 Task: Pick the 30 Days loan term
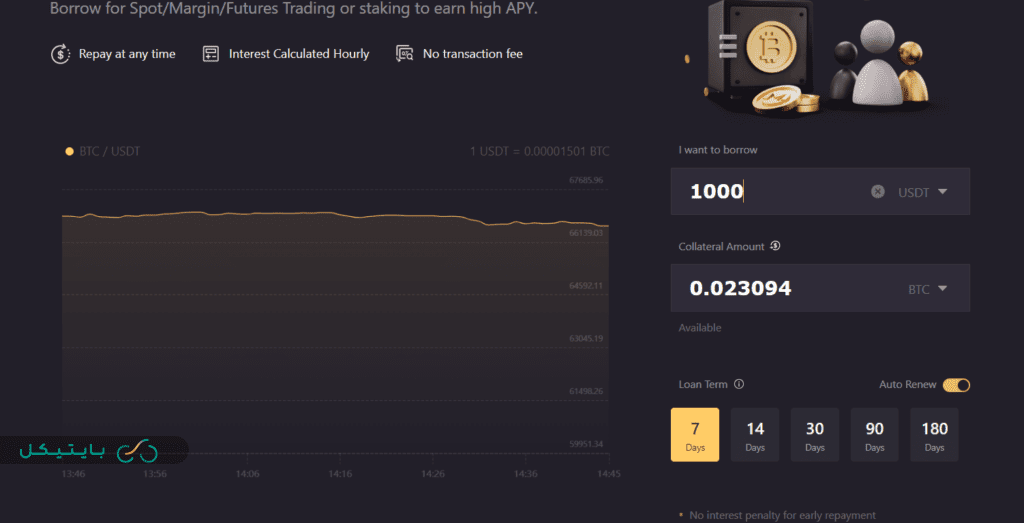click(x=815, y=435)
